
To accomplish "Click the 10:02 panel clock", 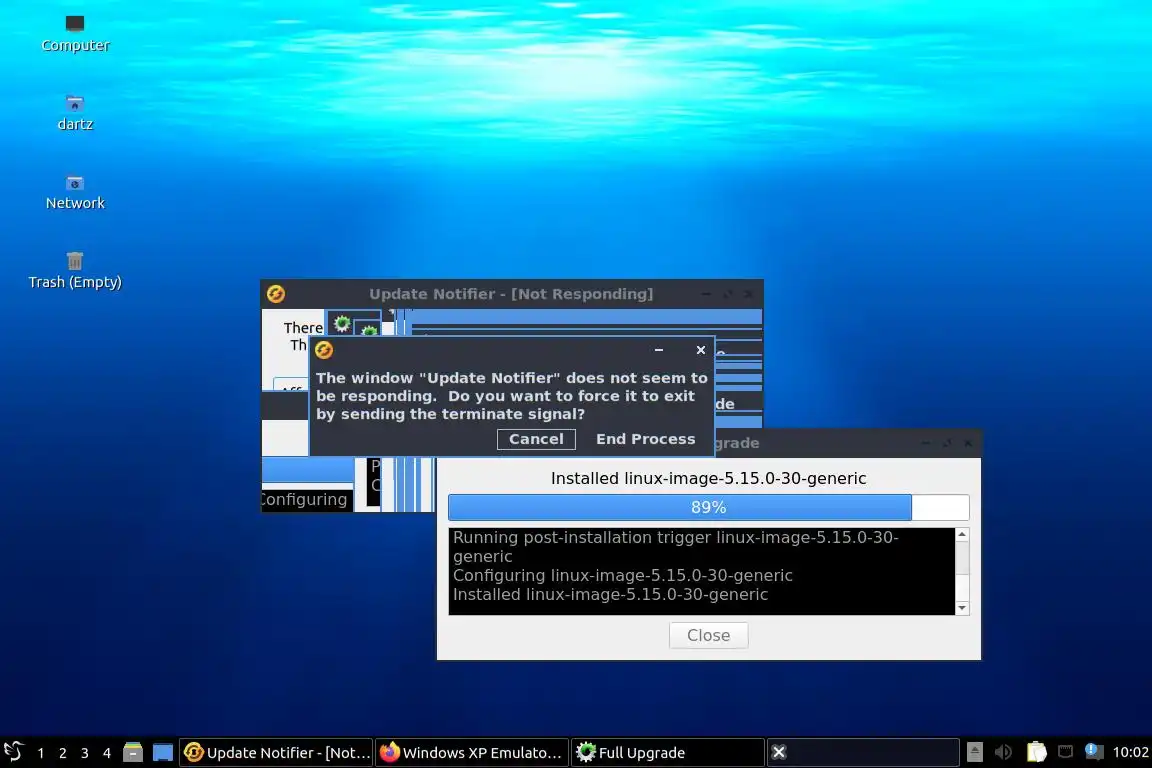I will [1130, 752].
